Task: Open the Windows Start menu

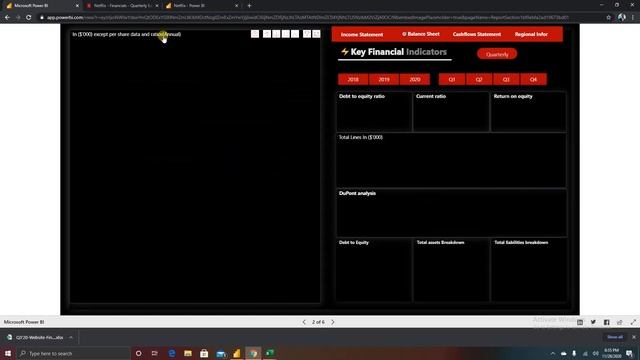Action: (8, 353)
